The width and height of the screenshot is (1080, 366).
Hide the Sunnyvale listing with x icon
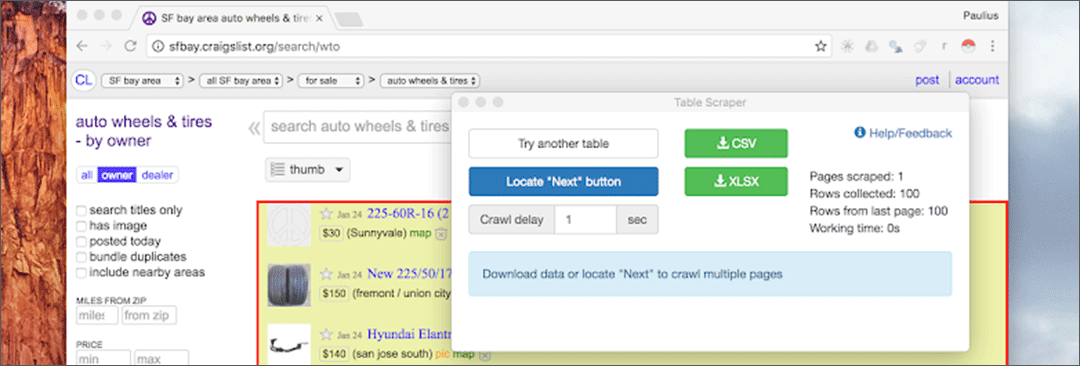(x=442, y=234)
